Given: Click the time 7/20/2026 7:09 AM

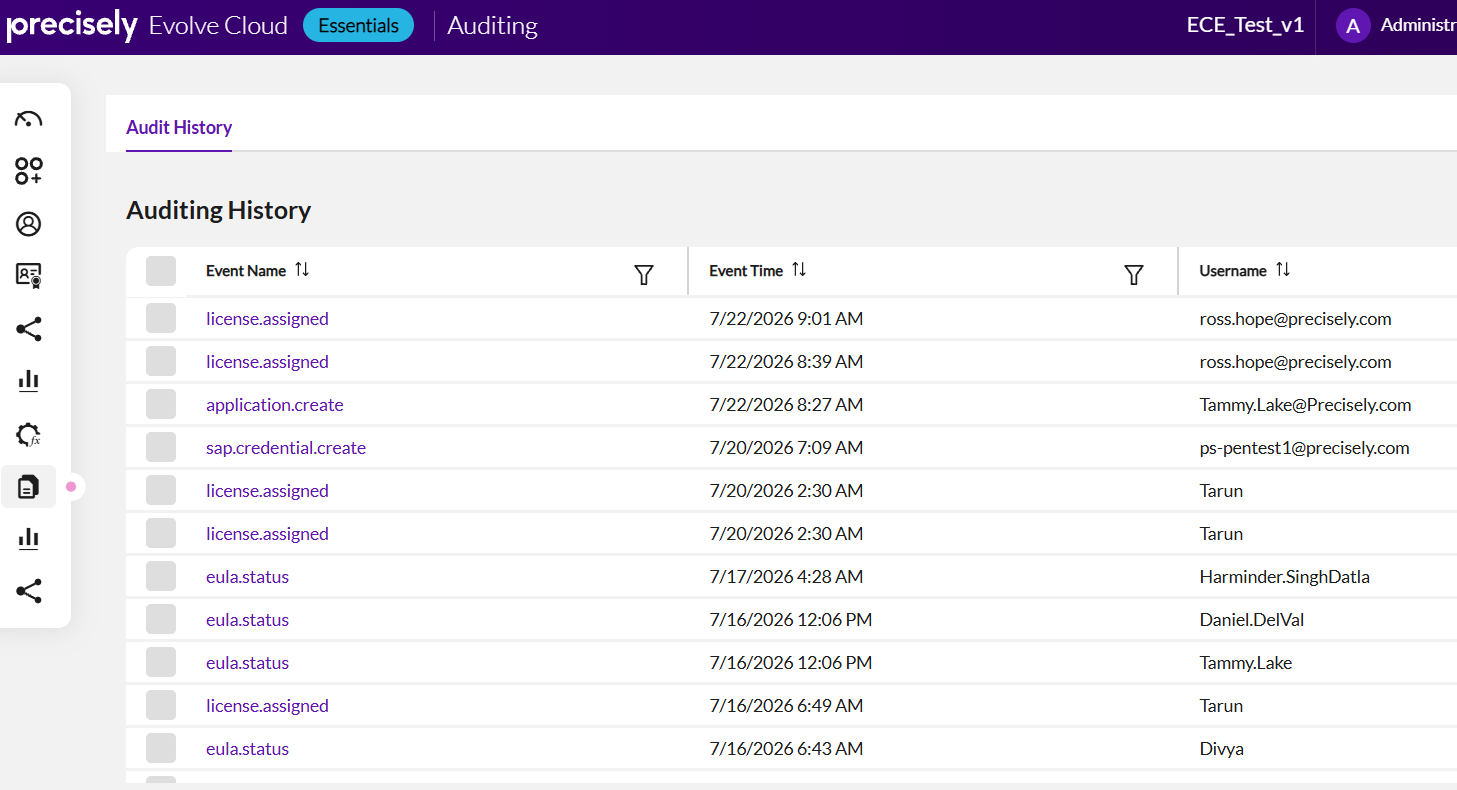Looking at the screenshot, I should [x=786, y=448].
